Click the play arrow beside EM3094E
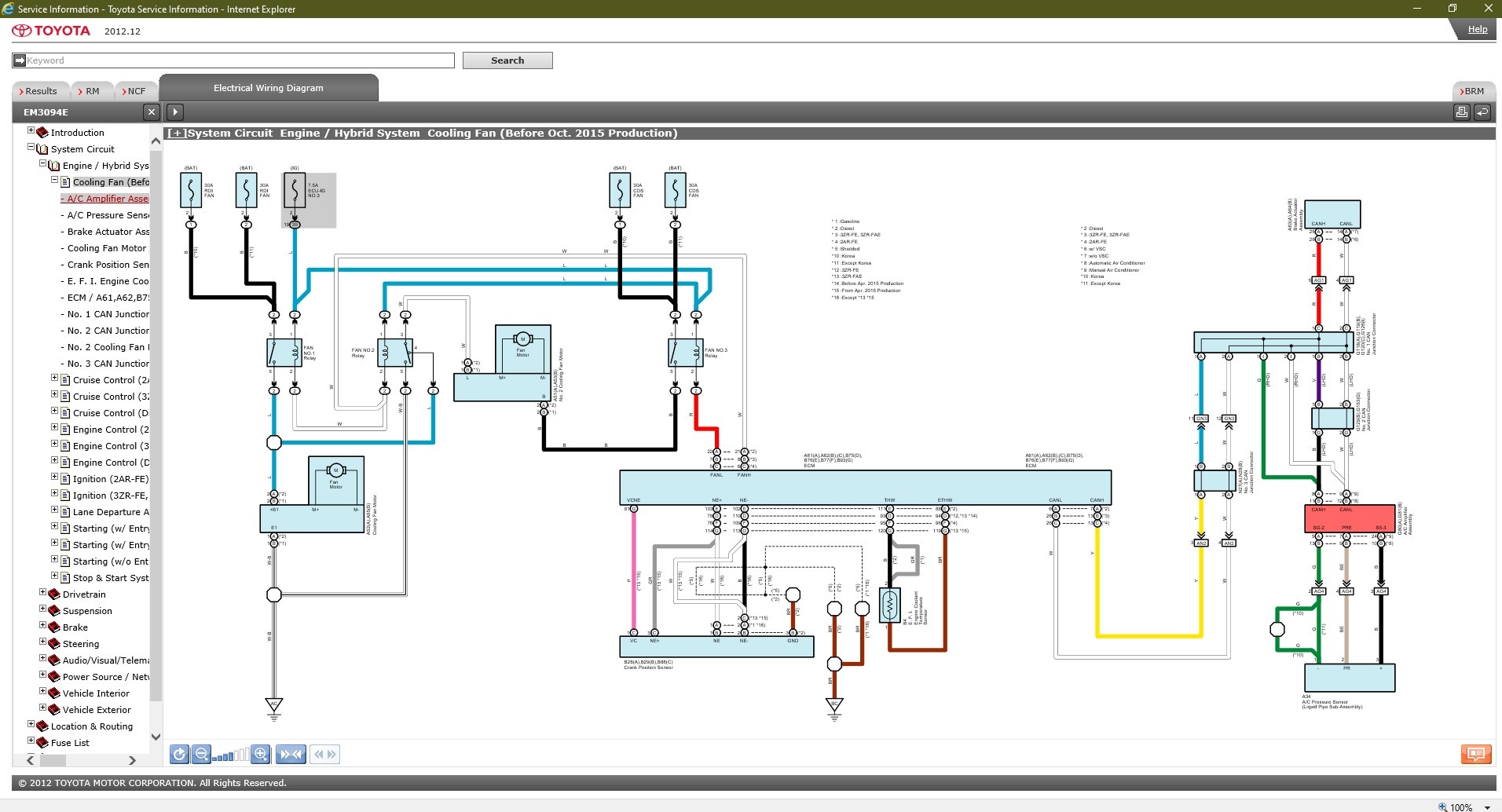 (x=175, y=112)
